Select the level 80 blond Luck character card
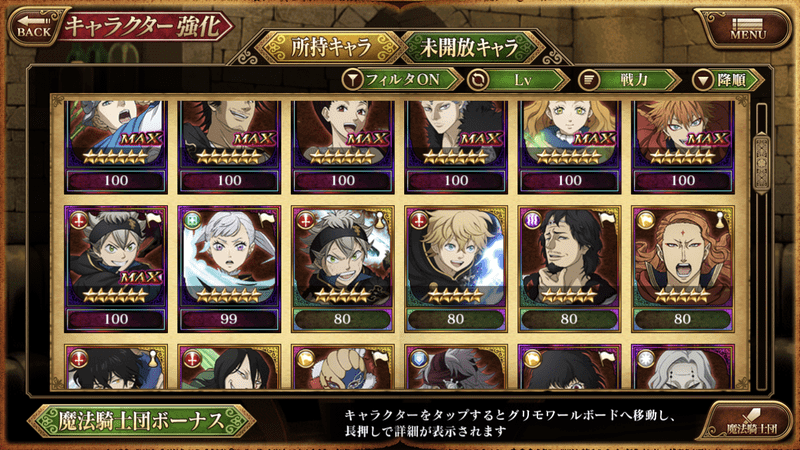Viewport: 800px width, 450px height. [456, 269]
